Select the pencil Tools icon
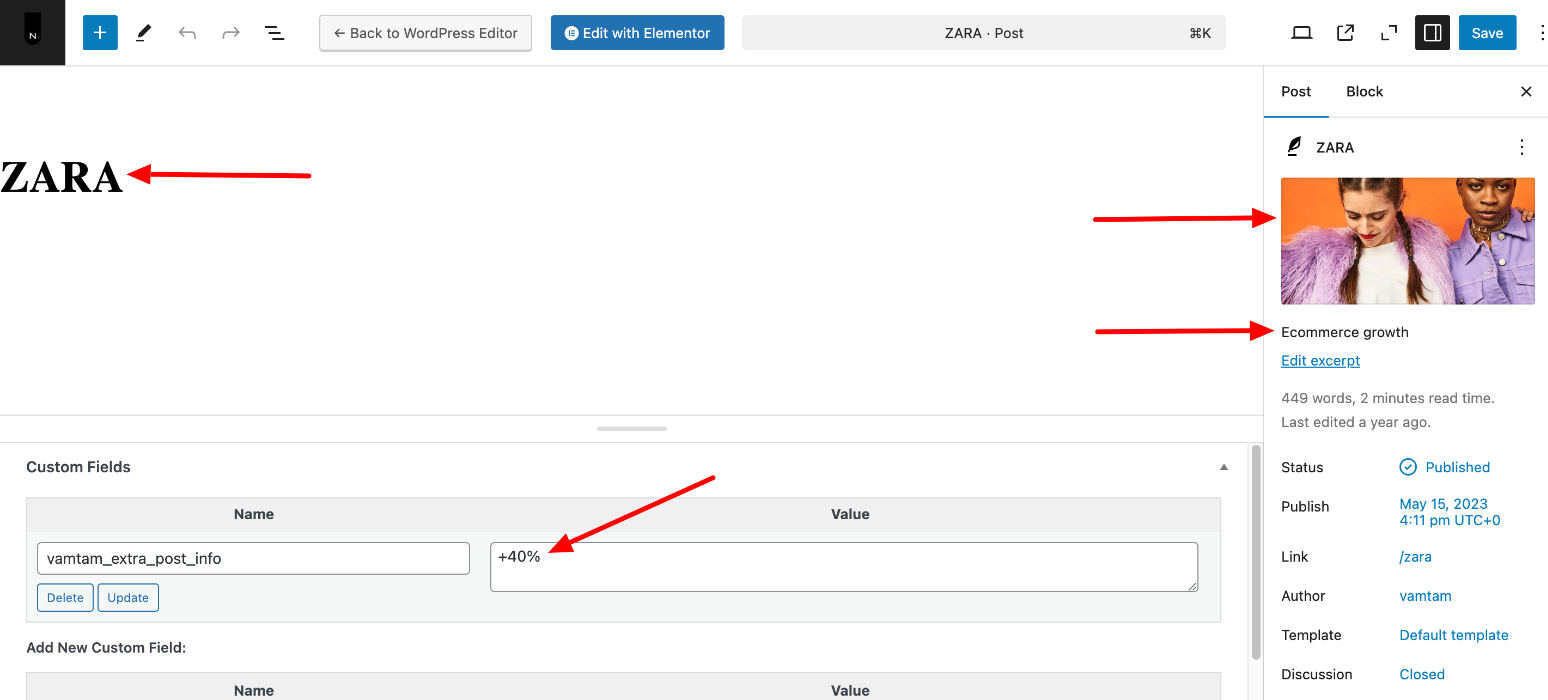1548x700 pixels. tap(143, 33)
